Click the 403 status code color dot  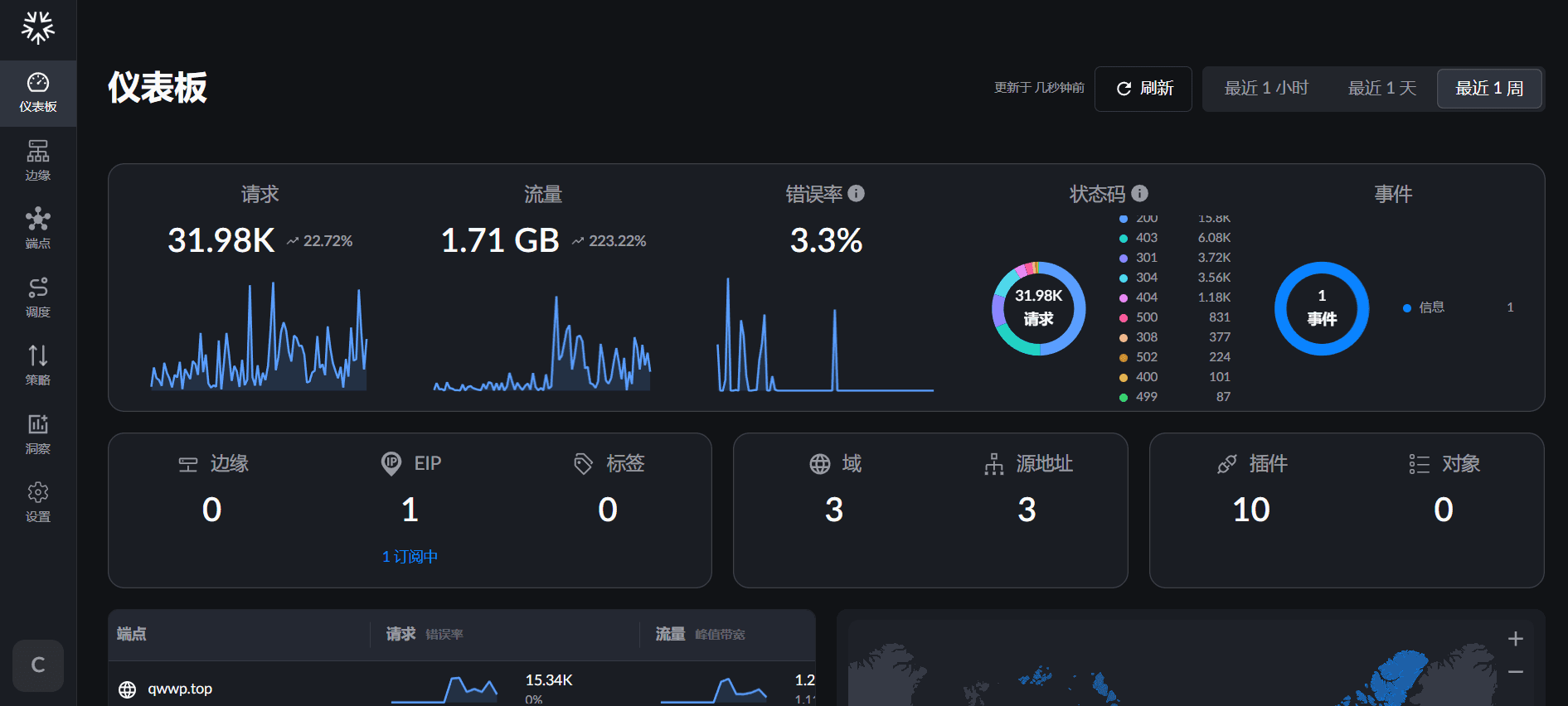coord(1124,238)
